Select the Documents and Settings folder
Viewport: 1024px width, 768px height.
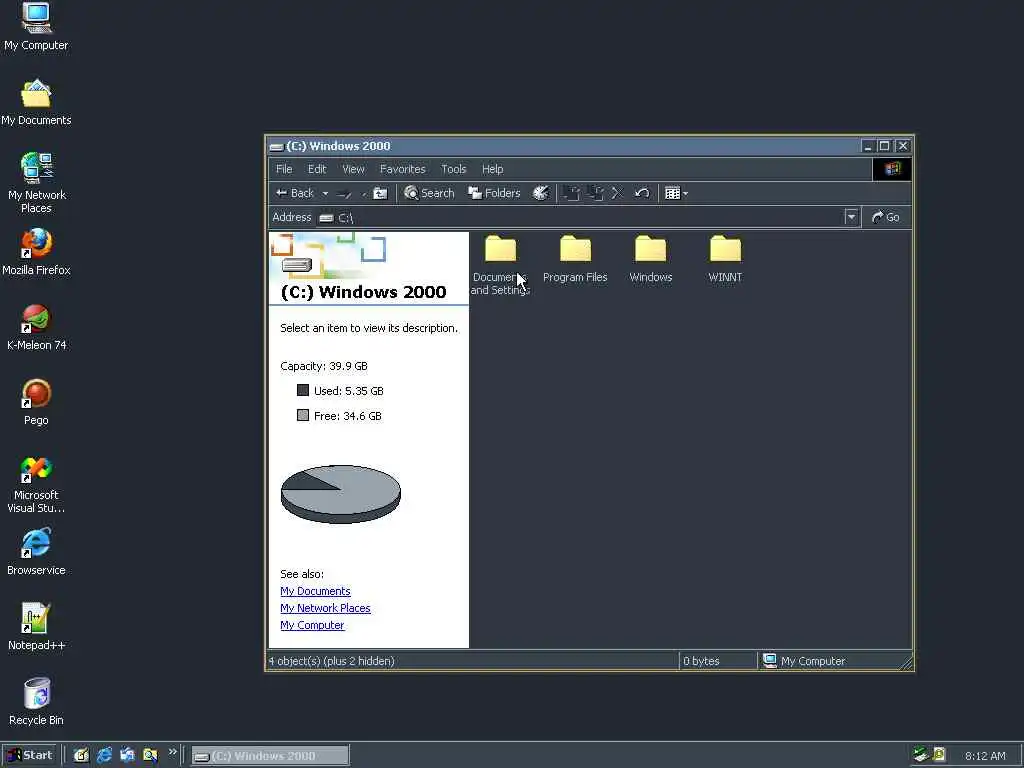point(500,265)
